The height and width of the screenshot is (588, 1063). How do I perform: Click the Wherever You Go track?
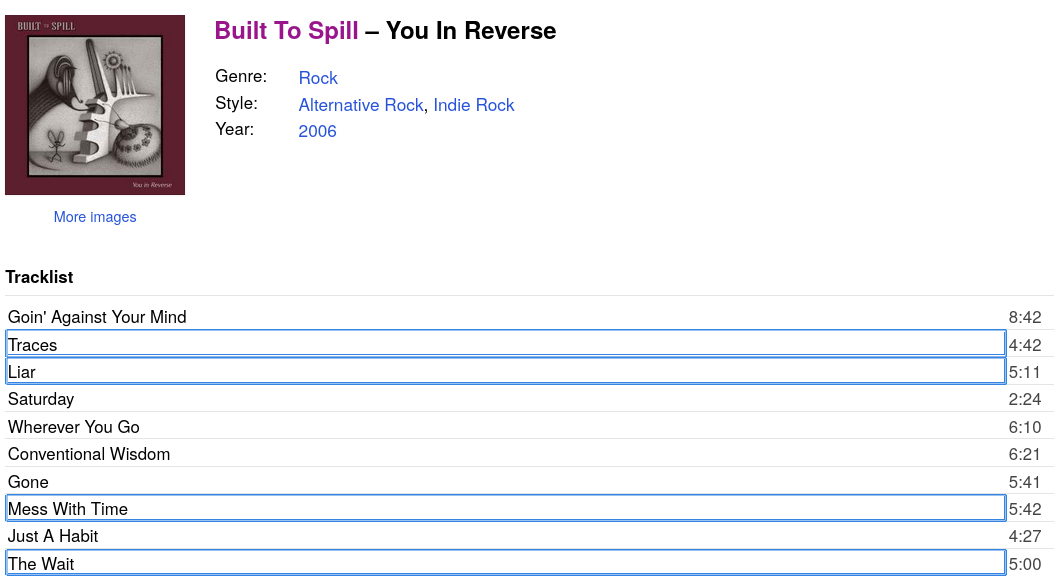[74, 427]
